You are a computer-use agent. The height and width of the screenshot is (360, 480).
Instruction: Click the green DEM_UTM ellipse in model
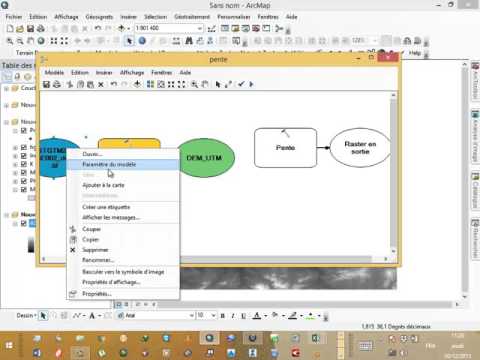[x=205, y=158]
